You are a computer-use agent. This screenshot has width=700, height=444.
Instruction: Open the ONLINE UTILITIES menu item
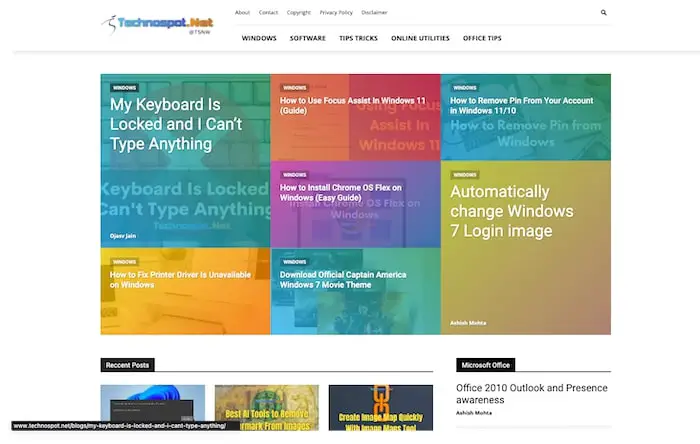pyautogui.click(x=421, y=38)
